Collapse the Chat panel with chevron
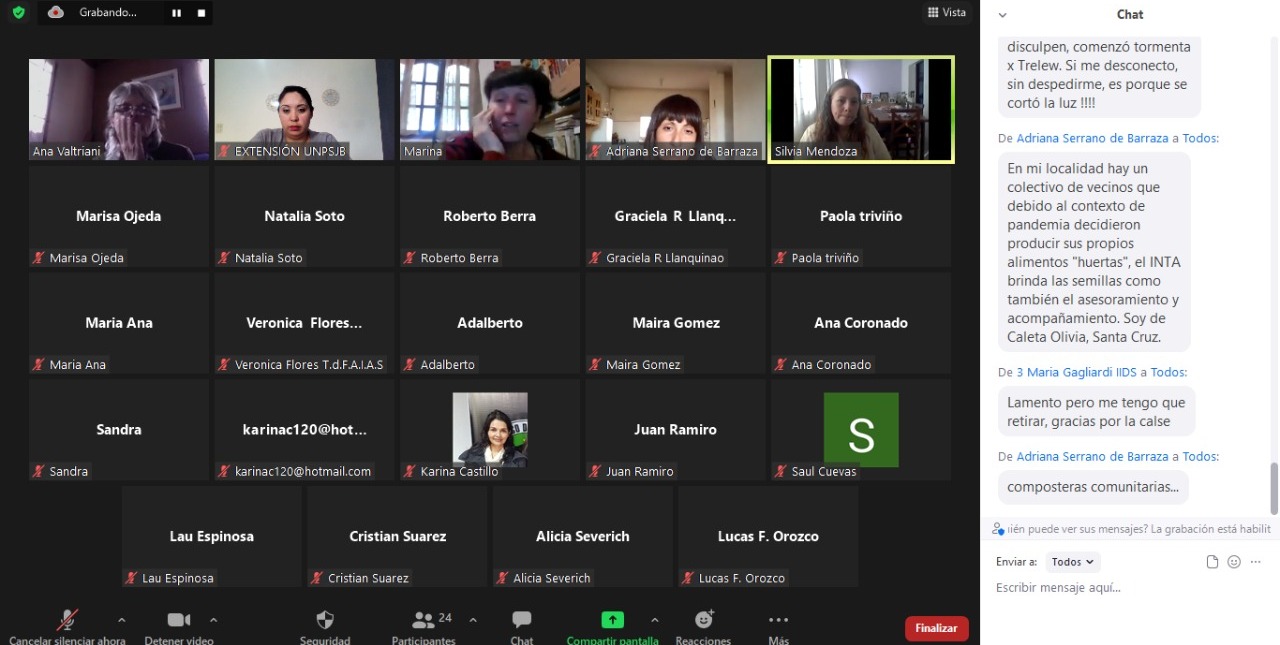 coord(1003,15)
